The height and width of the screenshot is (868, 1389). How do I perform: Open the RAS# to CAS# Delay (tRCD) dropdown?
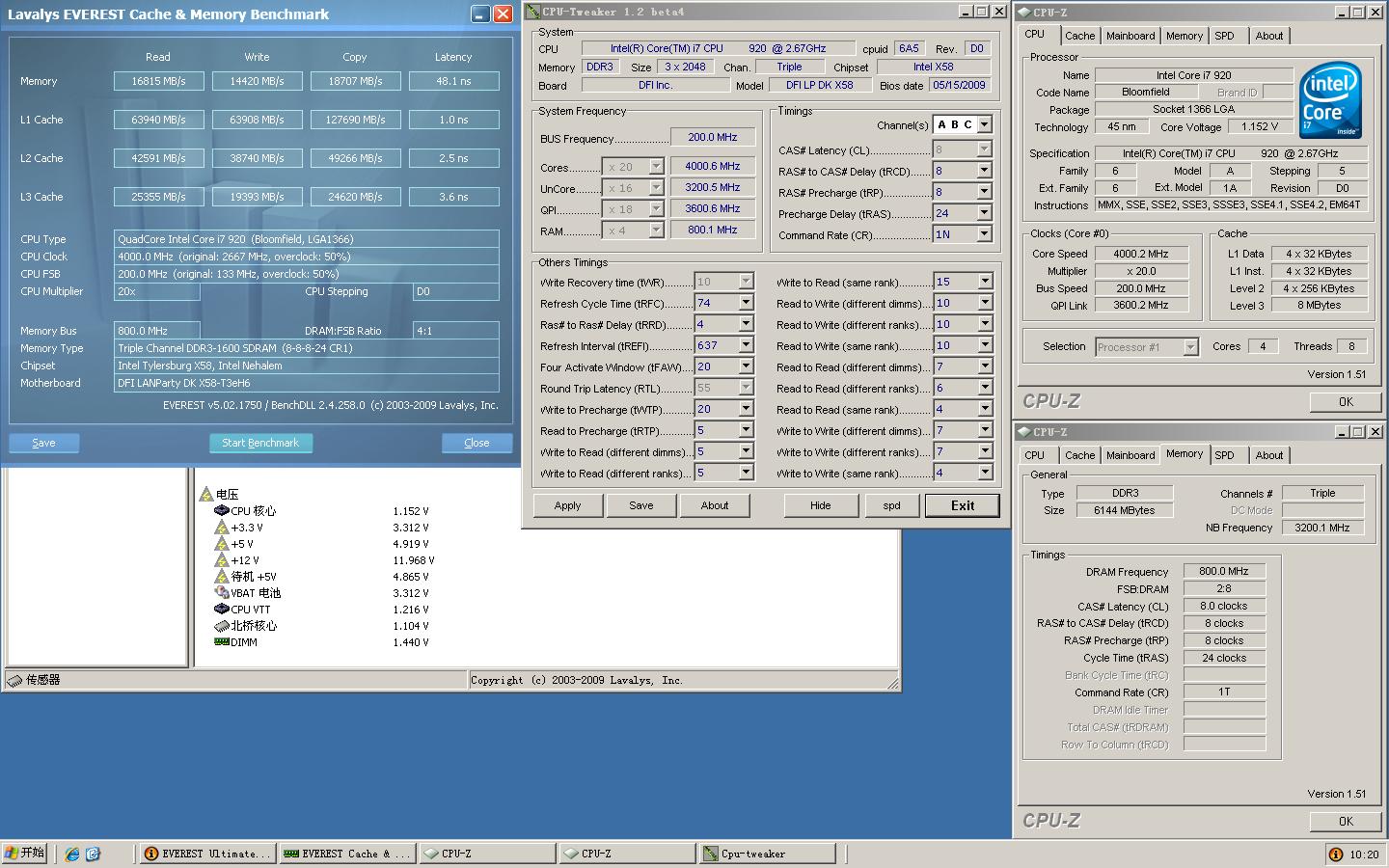(984, 171)
